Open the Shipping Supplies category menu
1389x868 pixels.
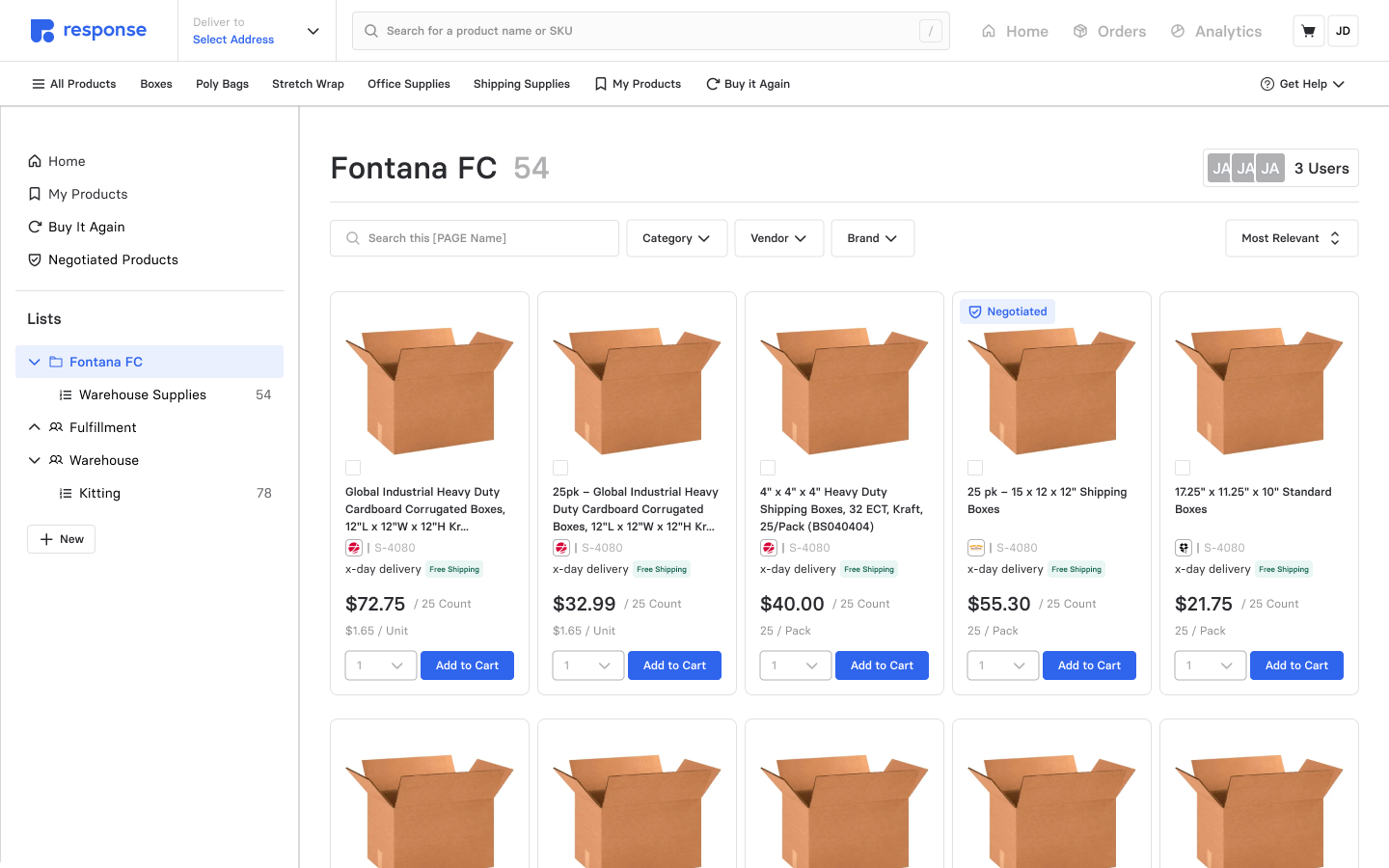point(522,84)
